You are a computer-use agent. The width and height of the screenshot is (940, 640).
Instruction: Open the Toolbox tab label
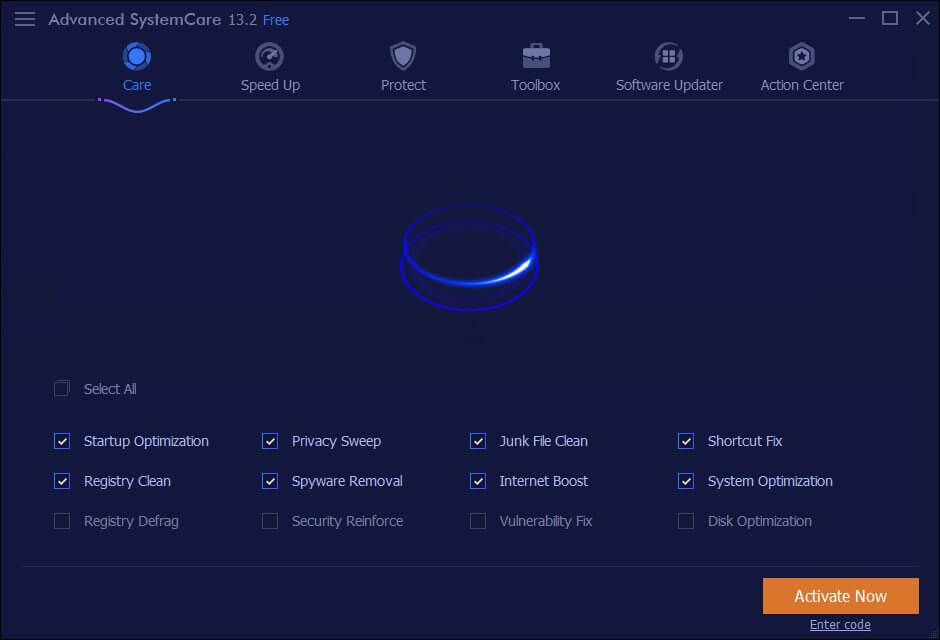[535, 85]
